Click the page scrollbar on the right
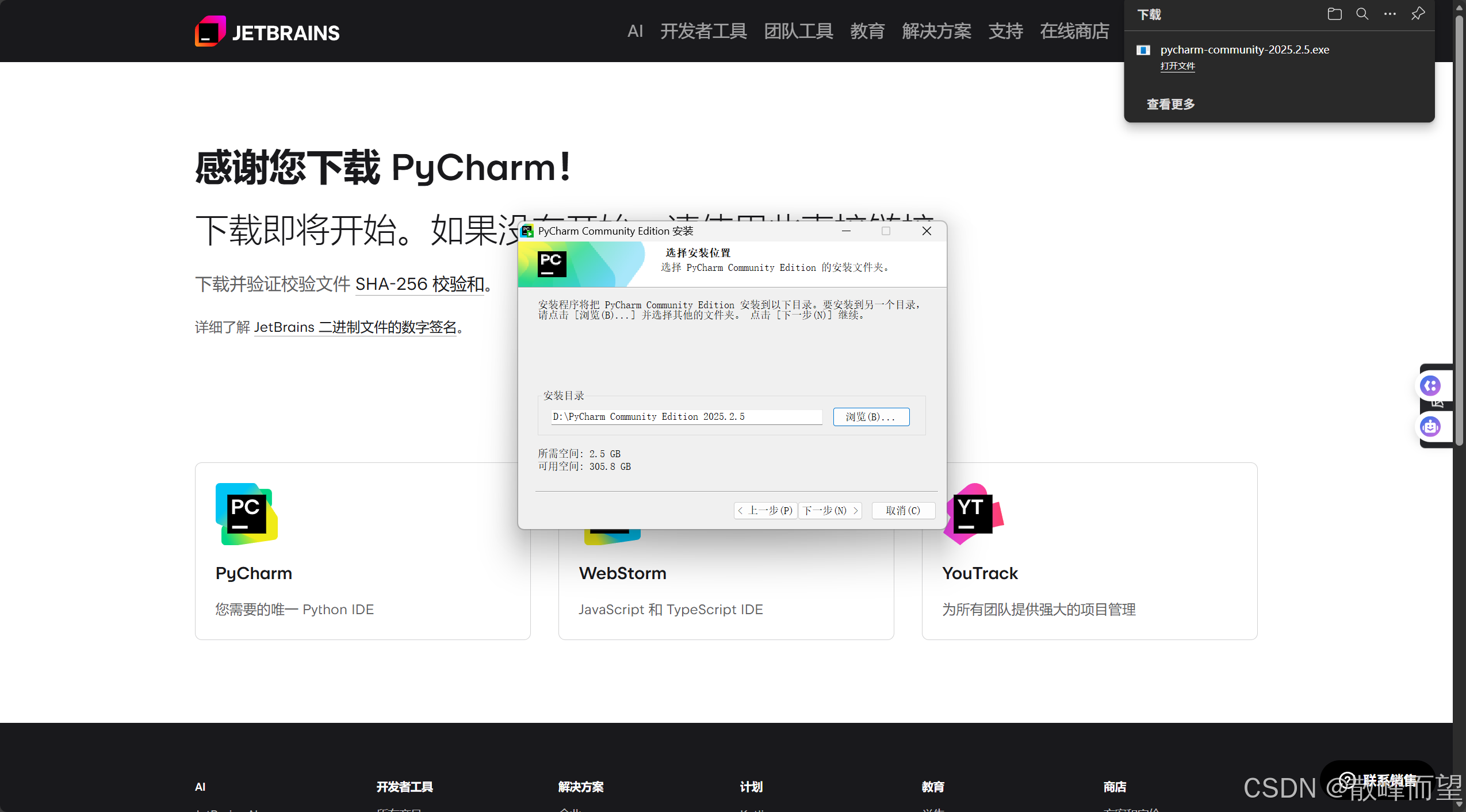 click(1459, 230)
